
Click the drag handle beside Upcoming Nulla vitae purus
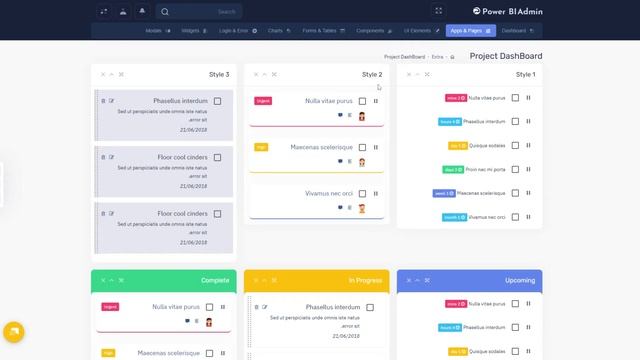coord(528,304)
